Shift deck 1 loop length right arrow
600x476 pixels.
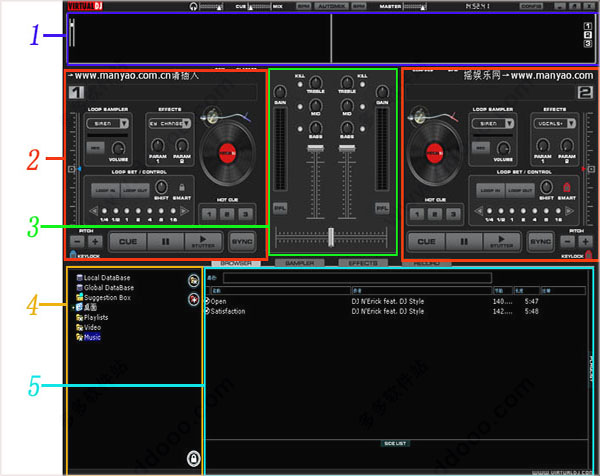coord(185,211)
